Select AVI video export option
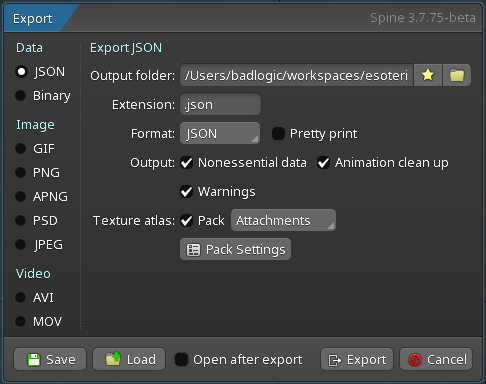This screenshot has height=384, width=486. 21,297
